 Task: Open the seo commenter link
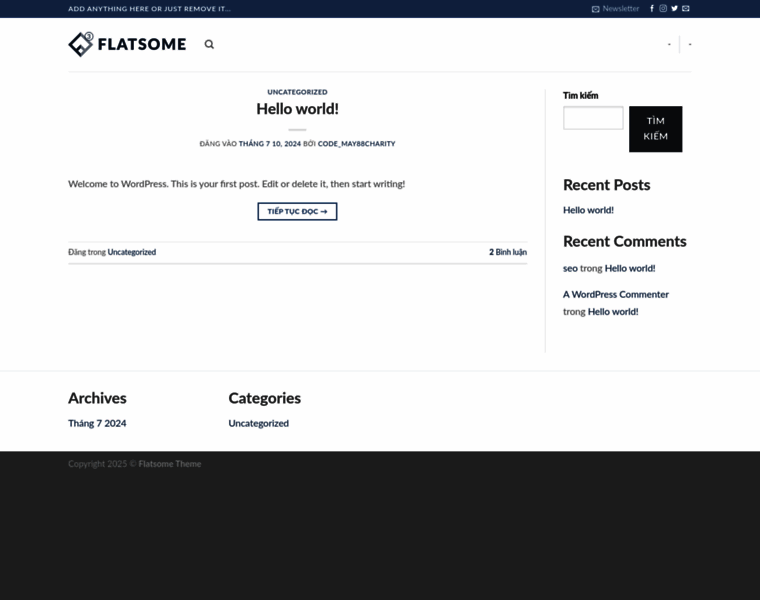point(570,268)
